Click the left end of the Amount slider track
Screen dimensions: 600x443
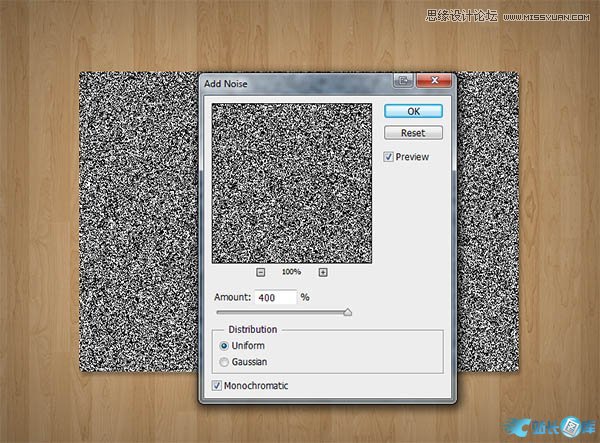(x=218, y=314)
